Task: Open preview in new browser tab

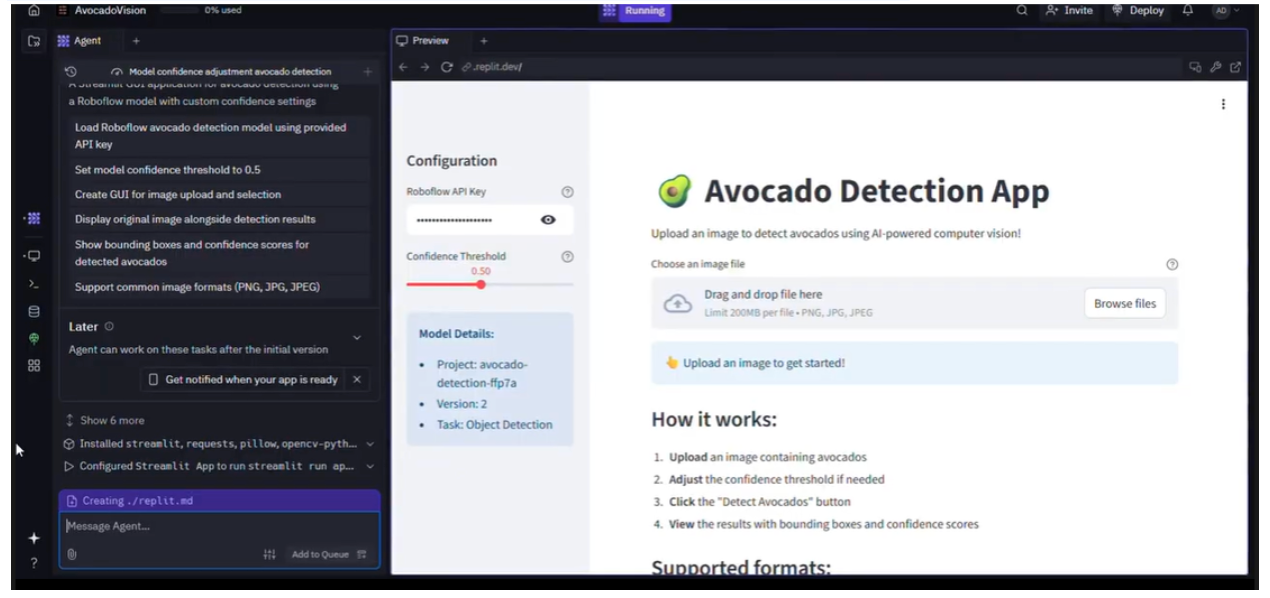Action: (x=1236, y=67)
